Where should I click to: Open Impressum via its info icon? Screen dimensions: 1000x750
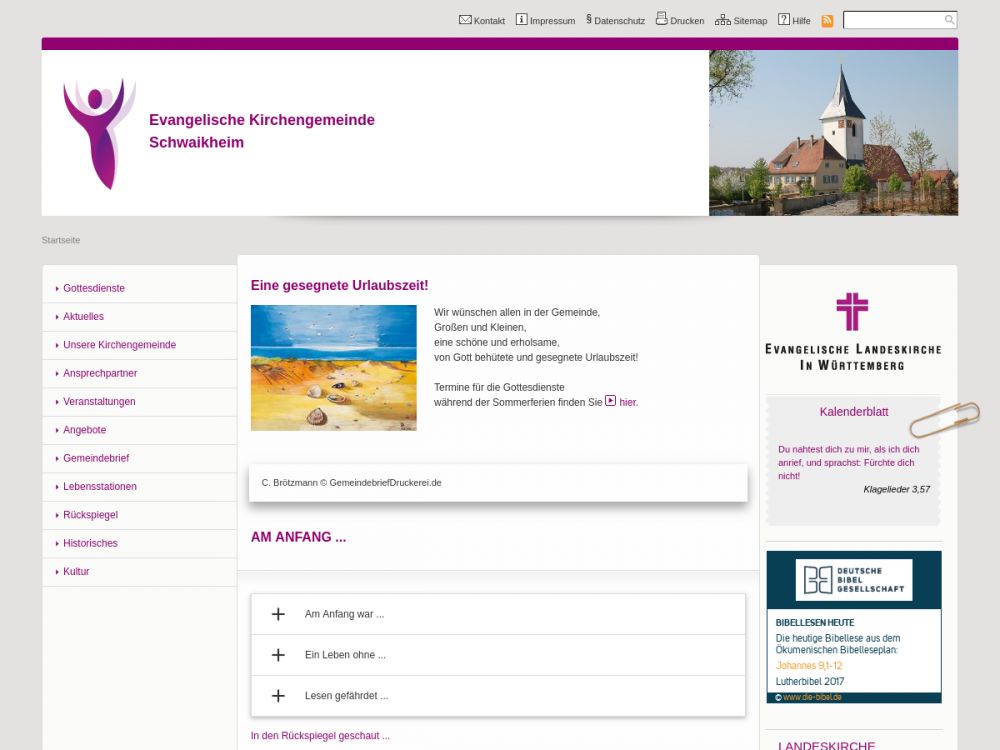point(521,20)
